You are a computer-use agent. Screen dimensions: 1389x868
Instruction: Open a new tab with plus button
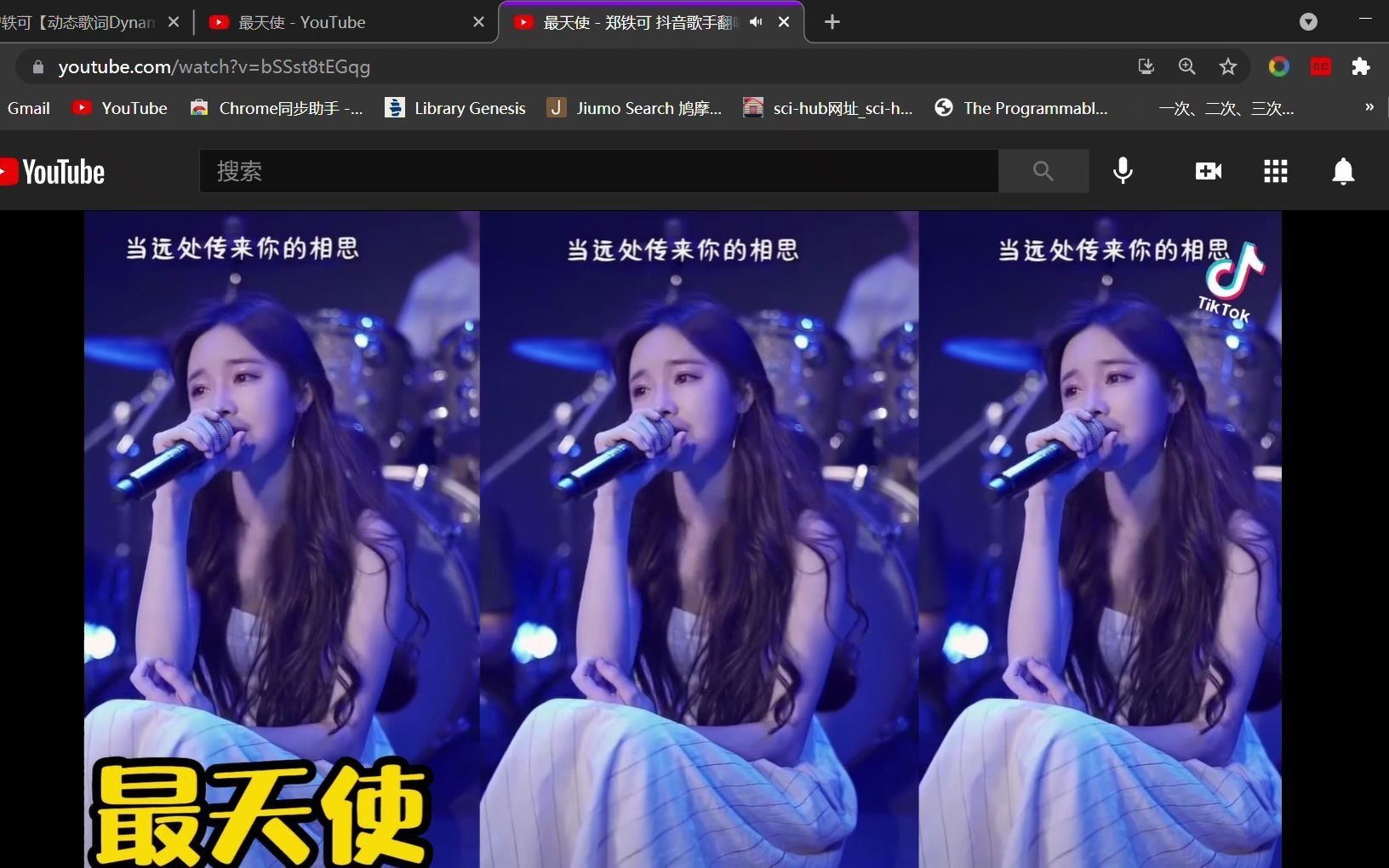tap(832, 22)
